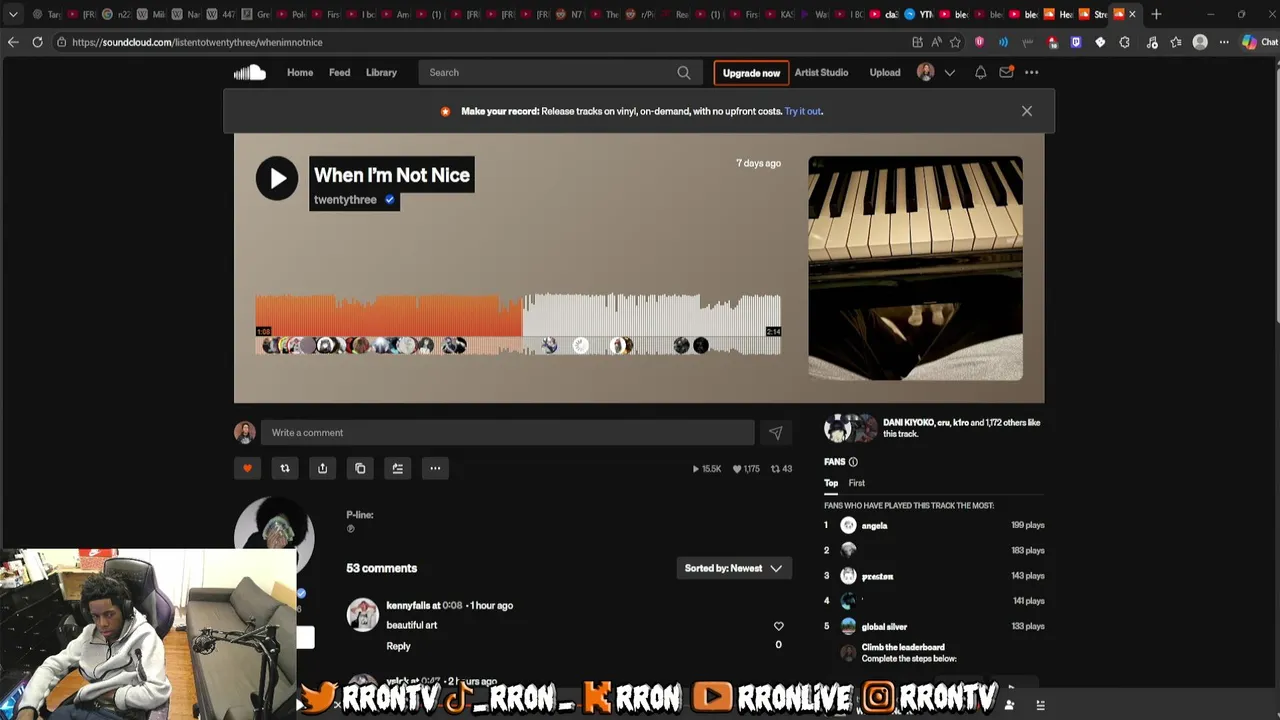Click the SoundCloud logo in header
Viewport: 1280px width, 720px height.
point(250,72)
